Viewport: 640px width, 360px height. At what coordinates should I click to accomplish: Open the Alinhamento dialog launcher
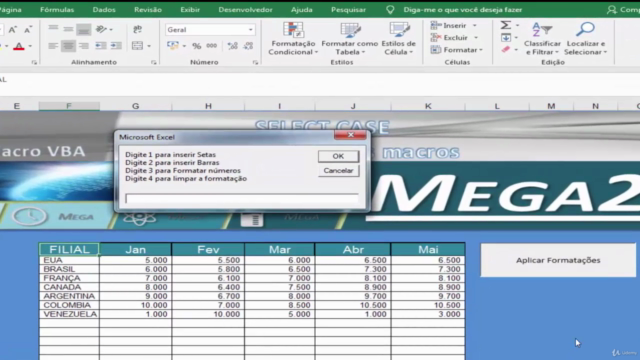[x=153, y=62]
